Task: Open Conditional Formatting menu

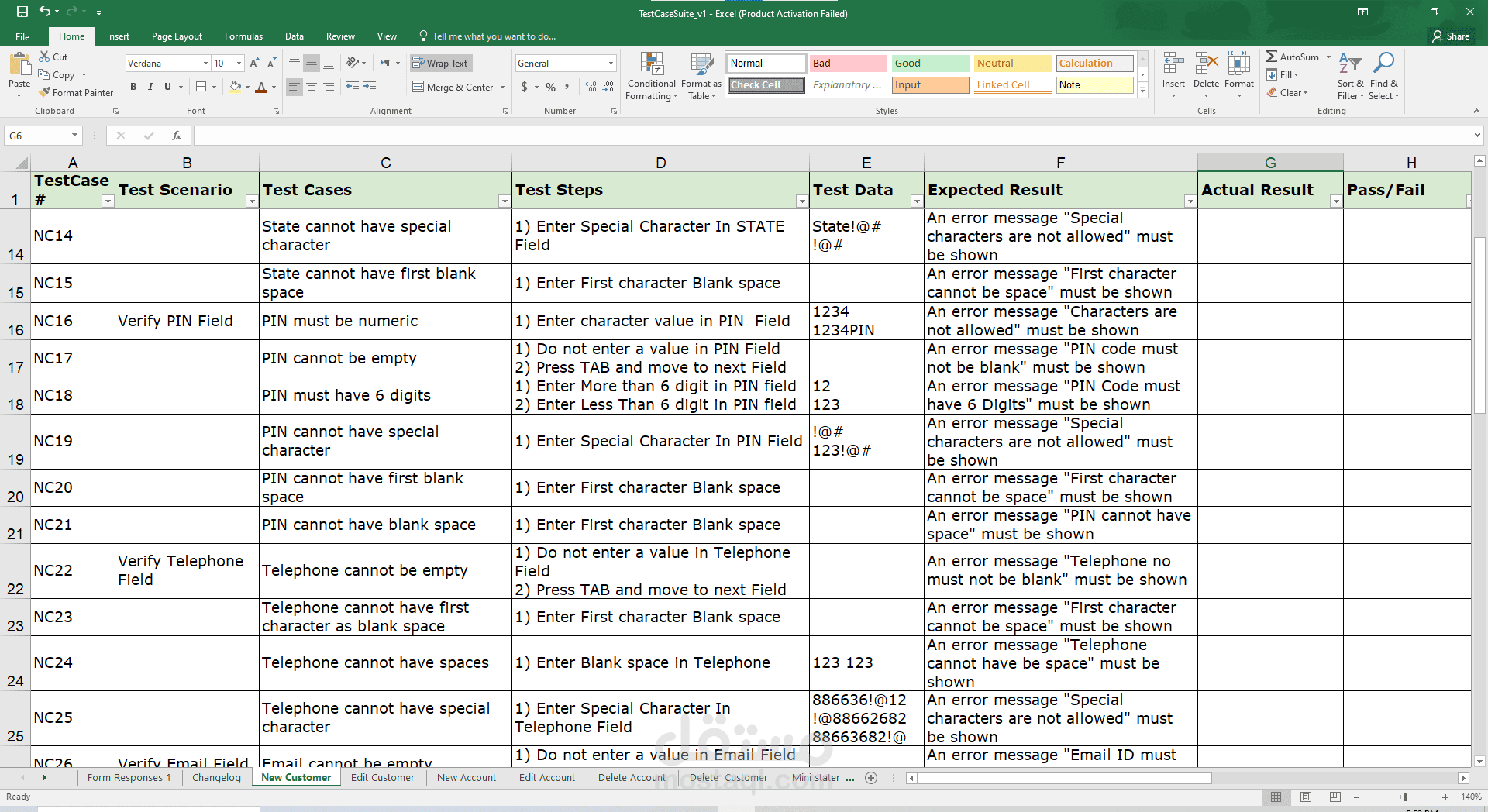Action: pos(652,77)
